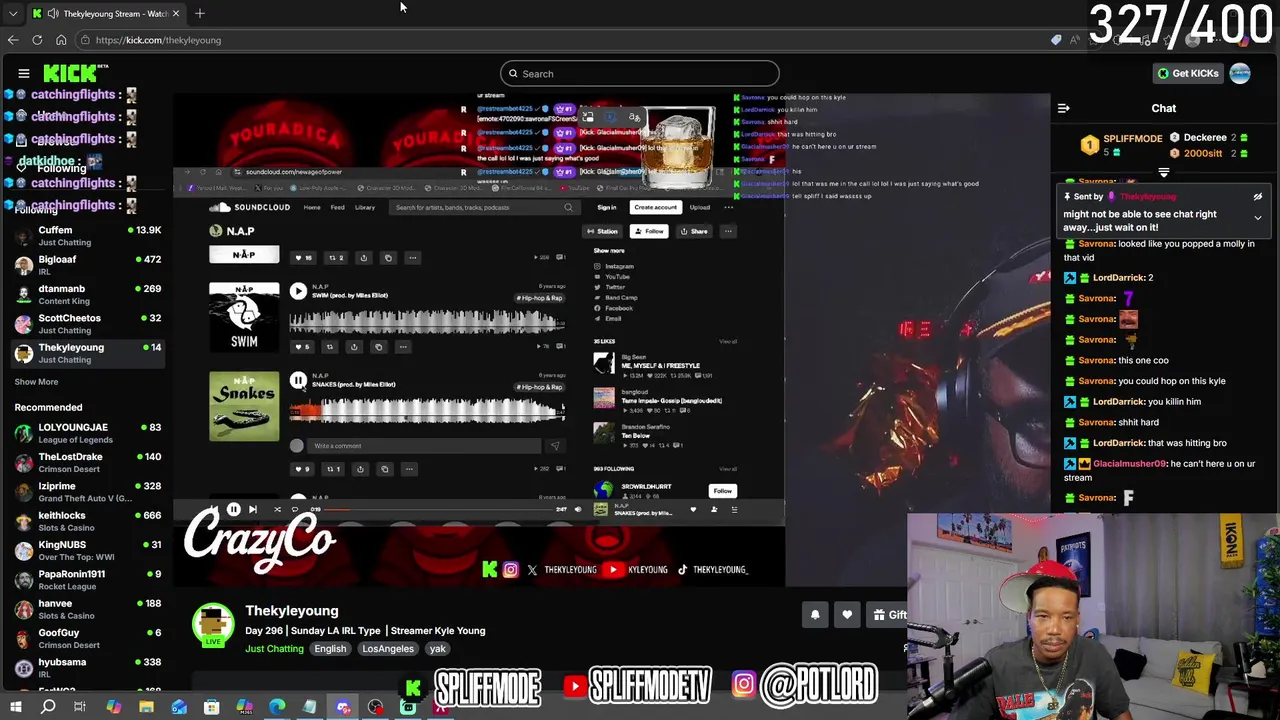Screen dimensions: 1280x720
Task: Click the kick.com address bar
Action: coord(560,40)
